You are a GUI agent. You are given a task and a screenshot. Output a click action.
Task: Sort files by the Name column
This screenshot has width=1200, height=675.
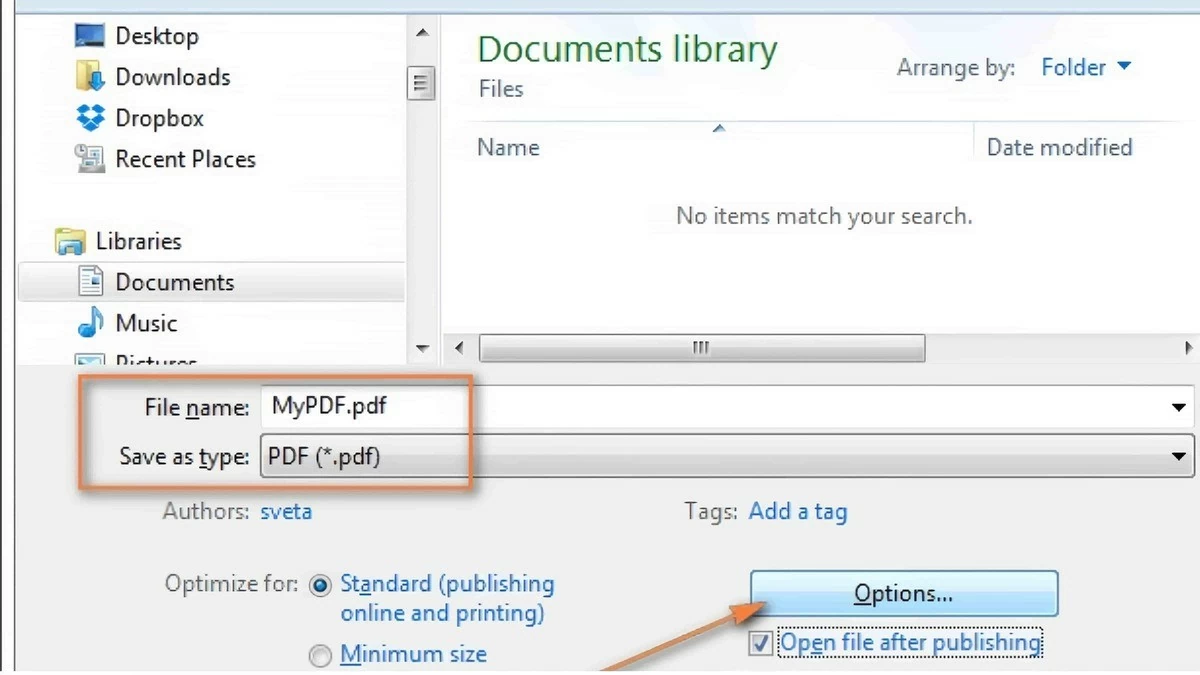coord(508,146)
